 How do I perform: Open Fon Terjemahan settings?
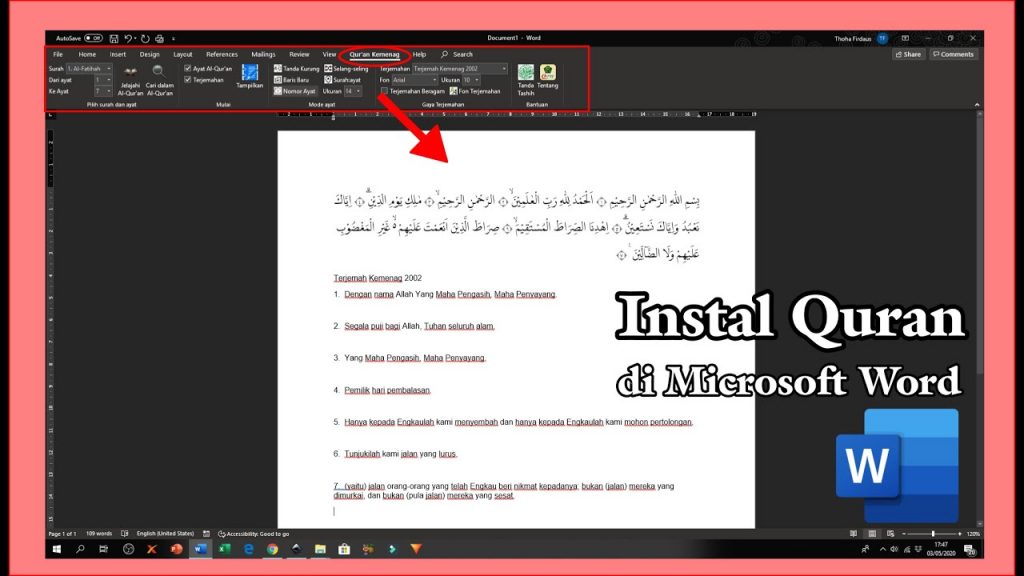[x=475, y=91]
